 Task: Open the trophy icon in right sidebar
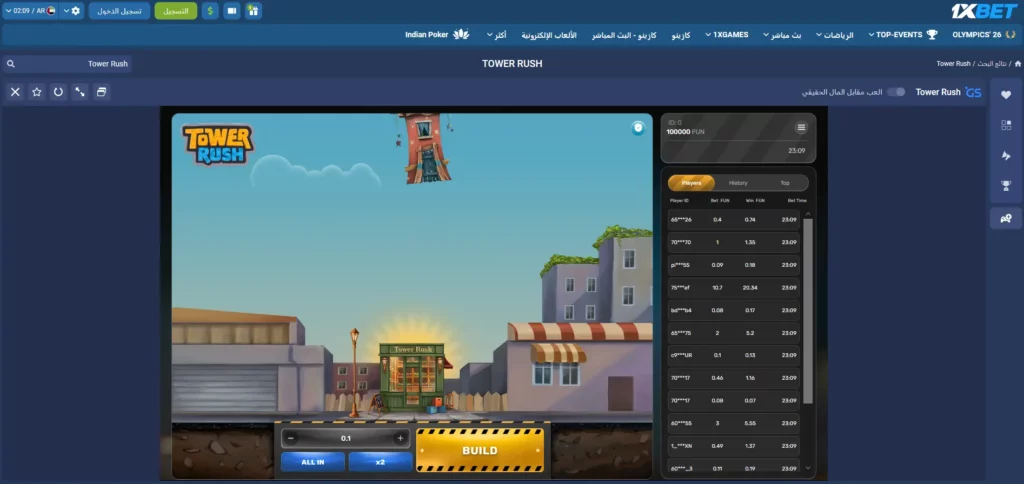(x=1006, y=186)
